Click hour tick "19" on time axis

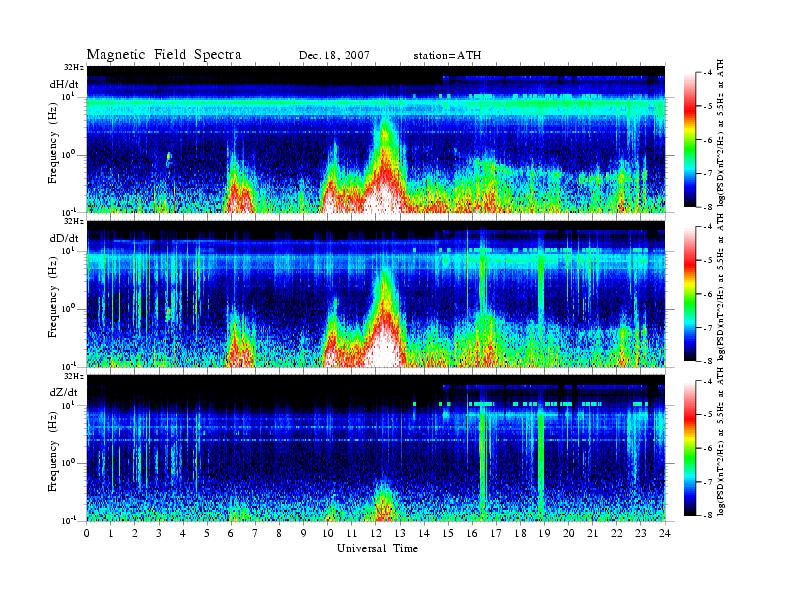point(544,533)
